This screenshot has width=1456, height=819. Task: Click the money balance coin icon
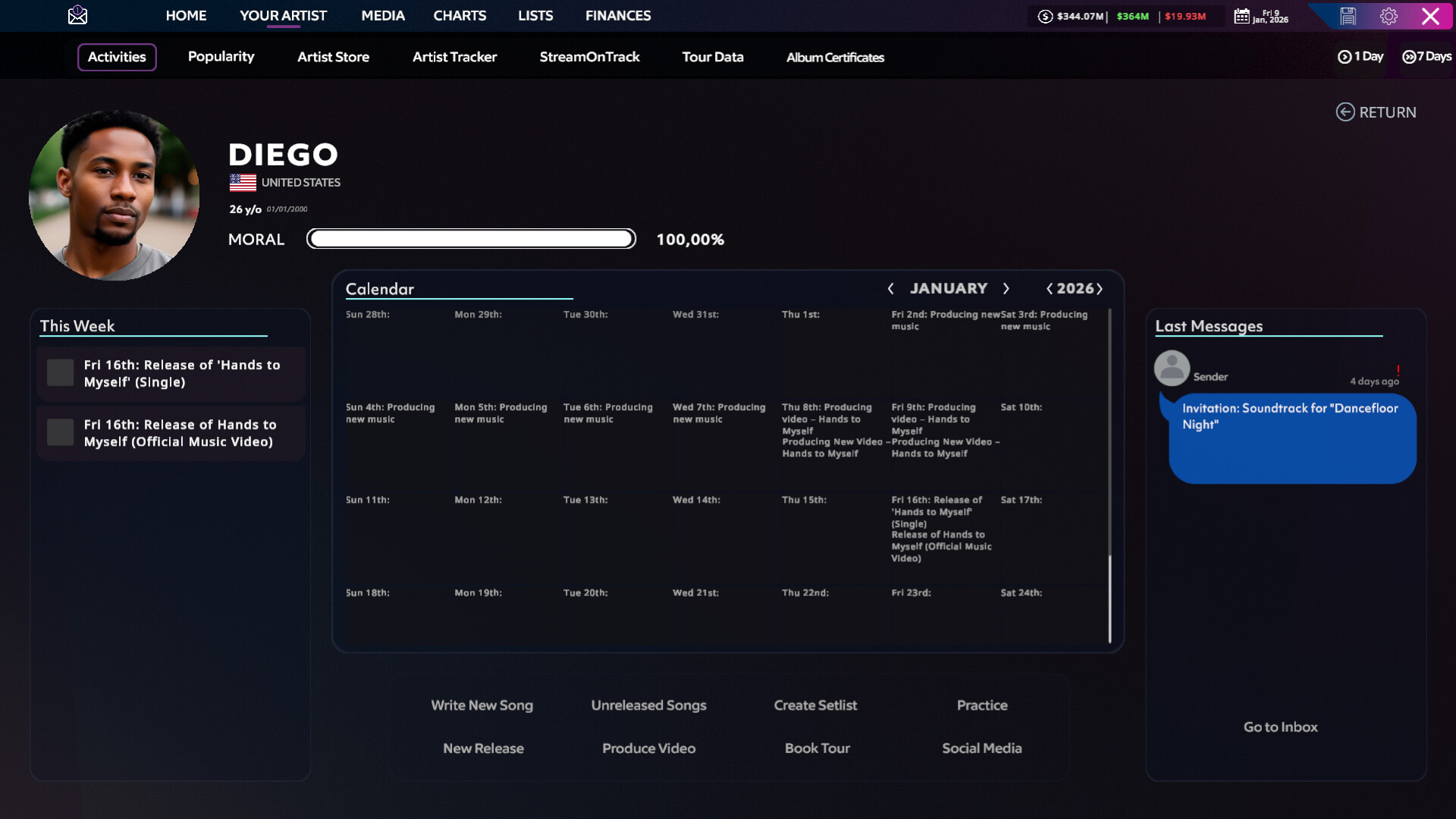[1045, 16]
